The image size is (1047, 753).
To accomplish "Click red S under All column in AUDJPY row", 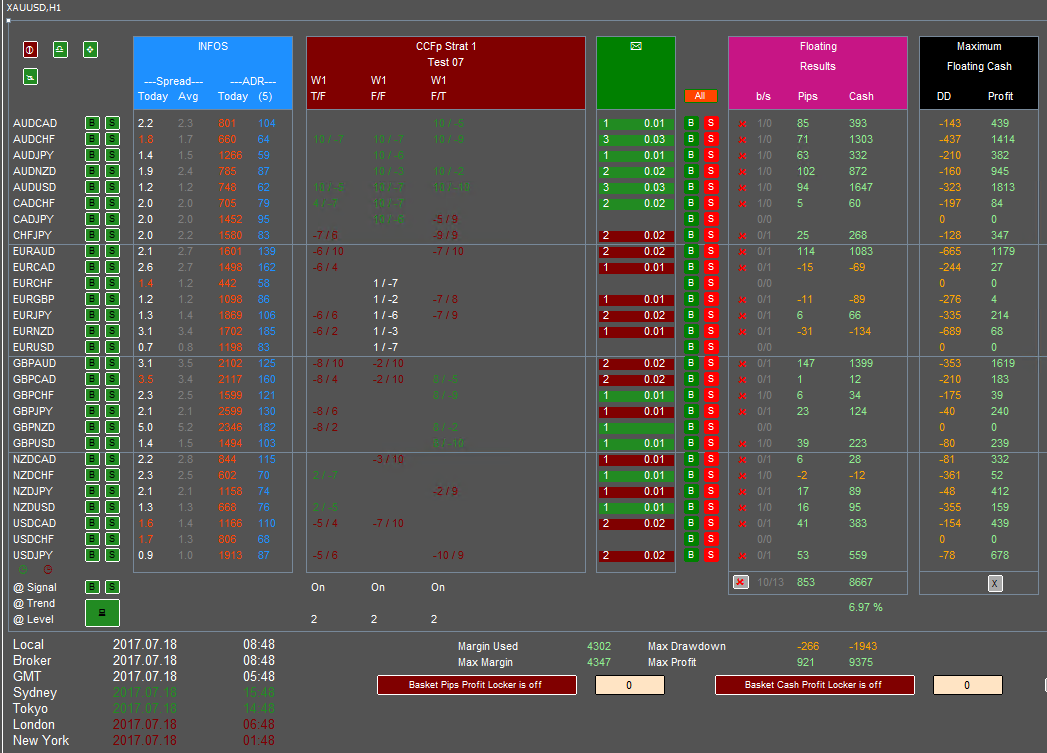I will click(x=710, y=155).
